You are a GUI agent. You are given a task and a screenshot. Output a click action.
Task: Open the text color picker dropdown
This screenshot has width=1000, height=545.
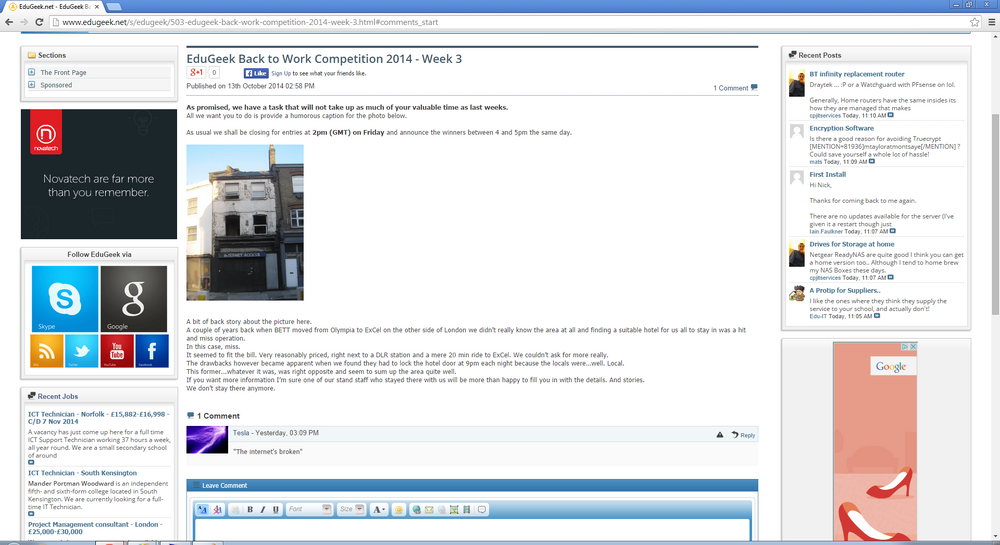coord(378,509)
